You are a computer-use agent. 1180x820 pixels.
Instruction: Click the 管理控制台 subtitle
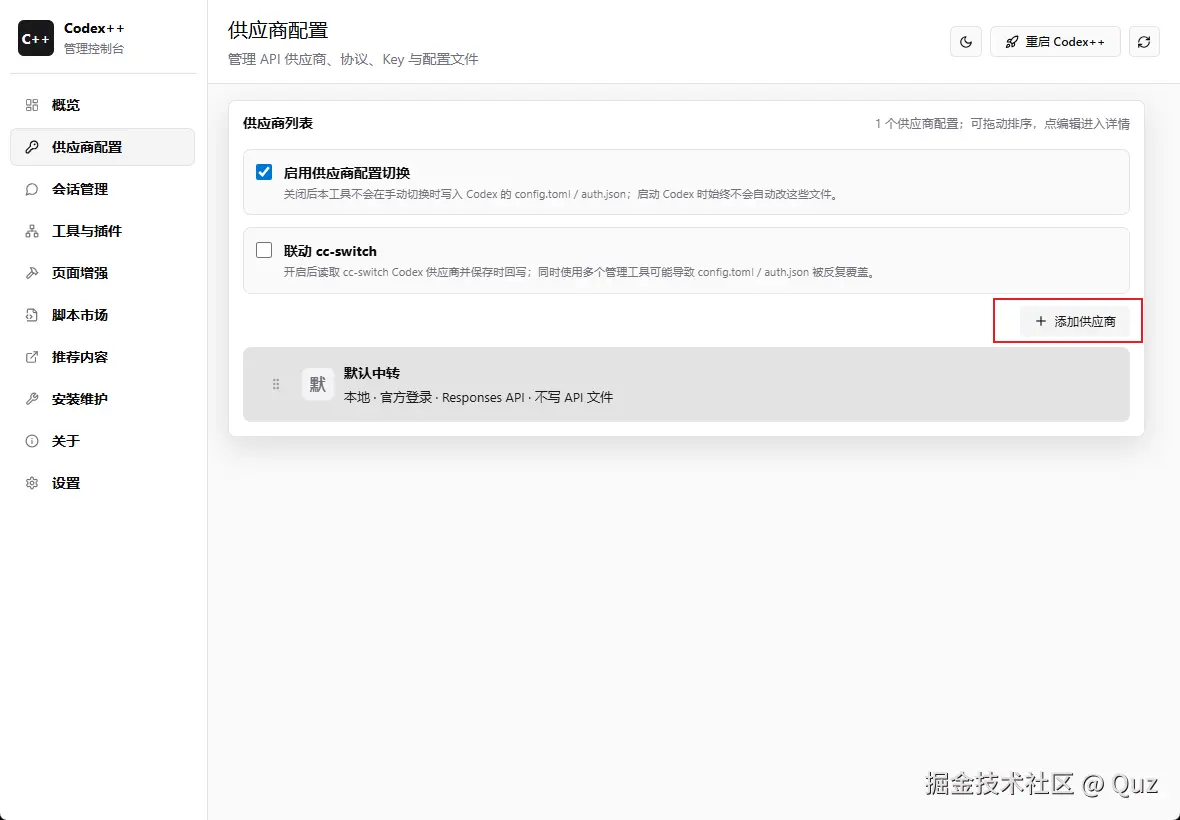point(94,49)
